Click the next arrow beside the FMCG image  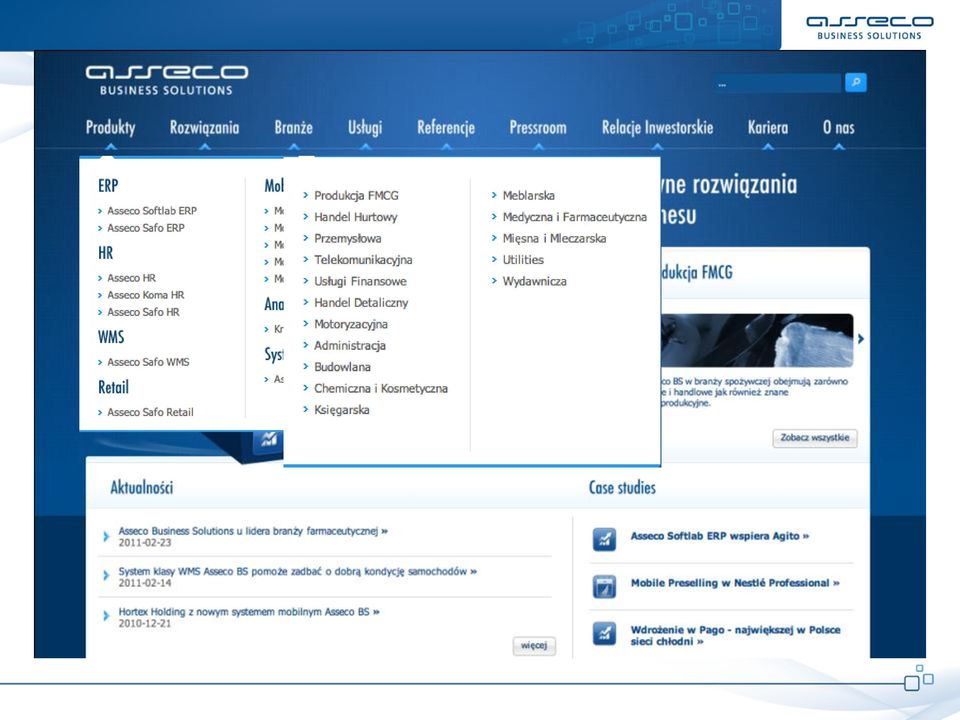[x=861, y=339]
